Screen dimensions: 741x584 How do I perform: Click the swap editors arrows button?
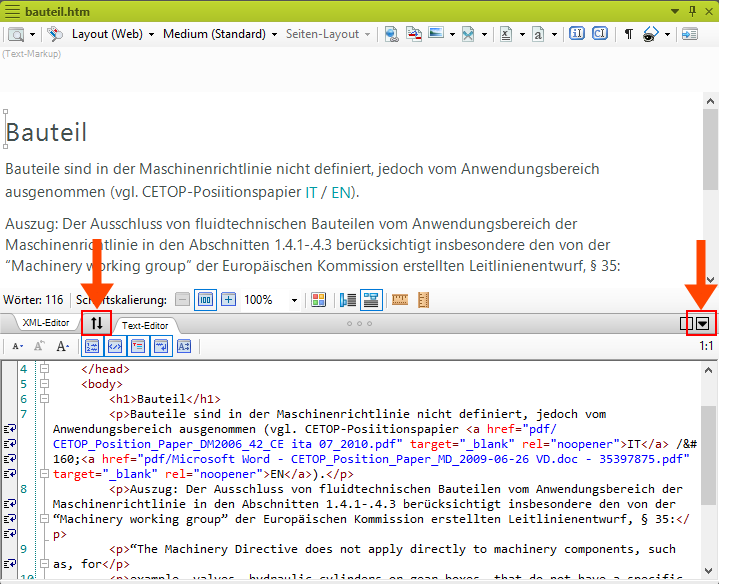click(97, 323)
